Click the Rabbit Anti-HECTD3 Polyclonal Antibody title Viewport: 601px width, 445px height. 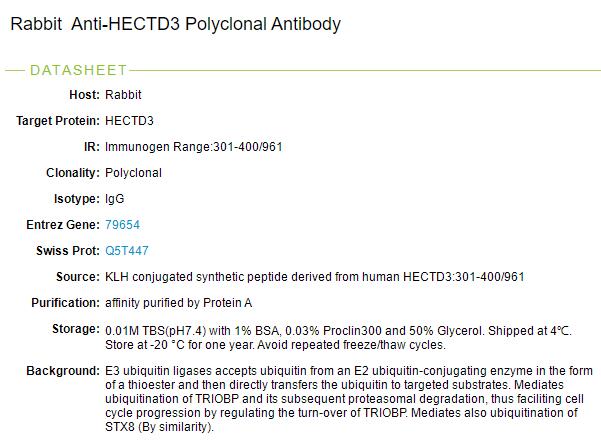[x=175, y=24]
